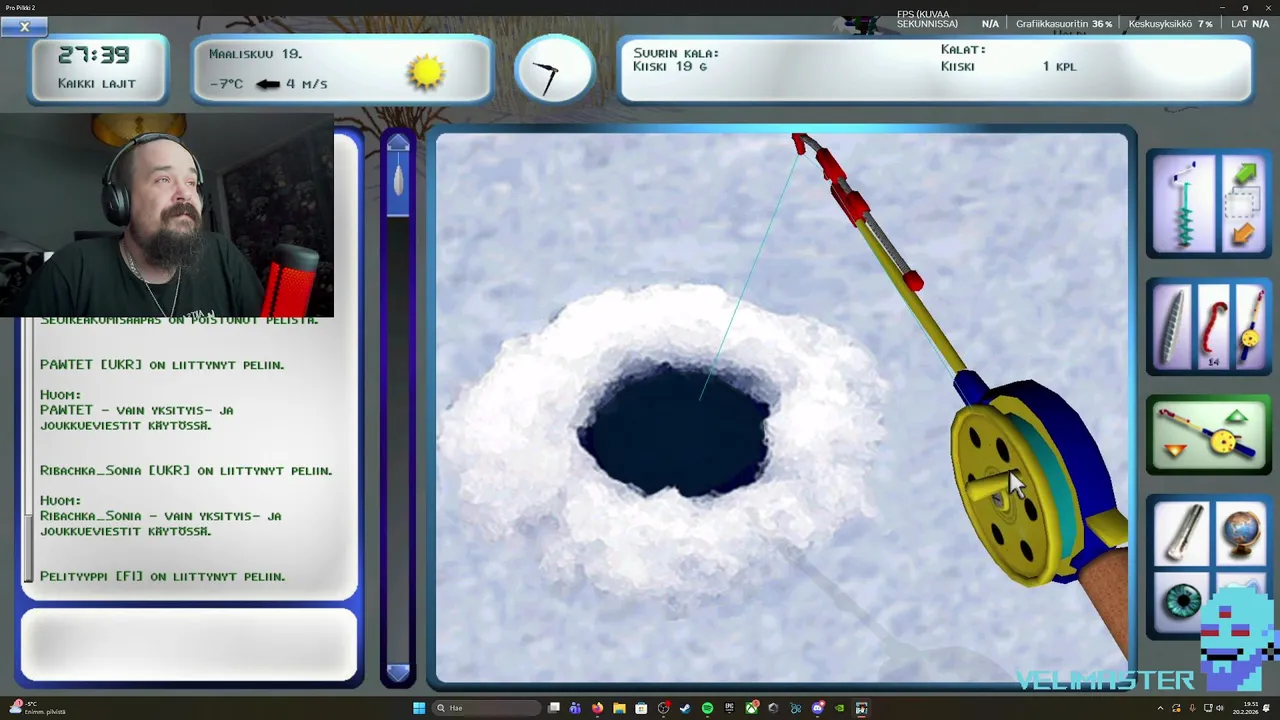Viewport: 1280px width, 720px height.
Task: Click the microphone tray icon
Action: tap(1192, 708)
